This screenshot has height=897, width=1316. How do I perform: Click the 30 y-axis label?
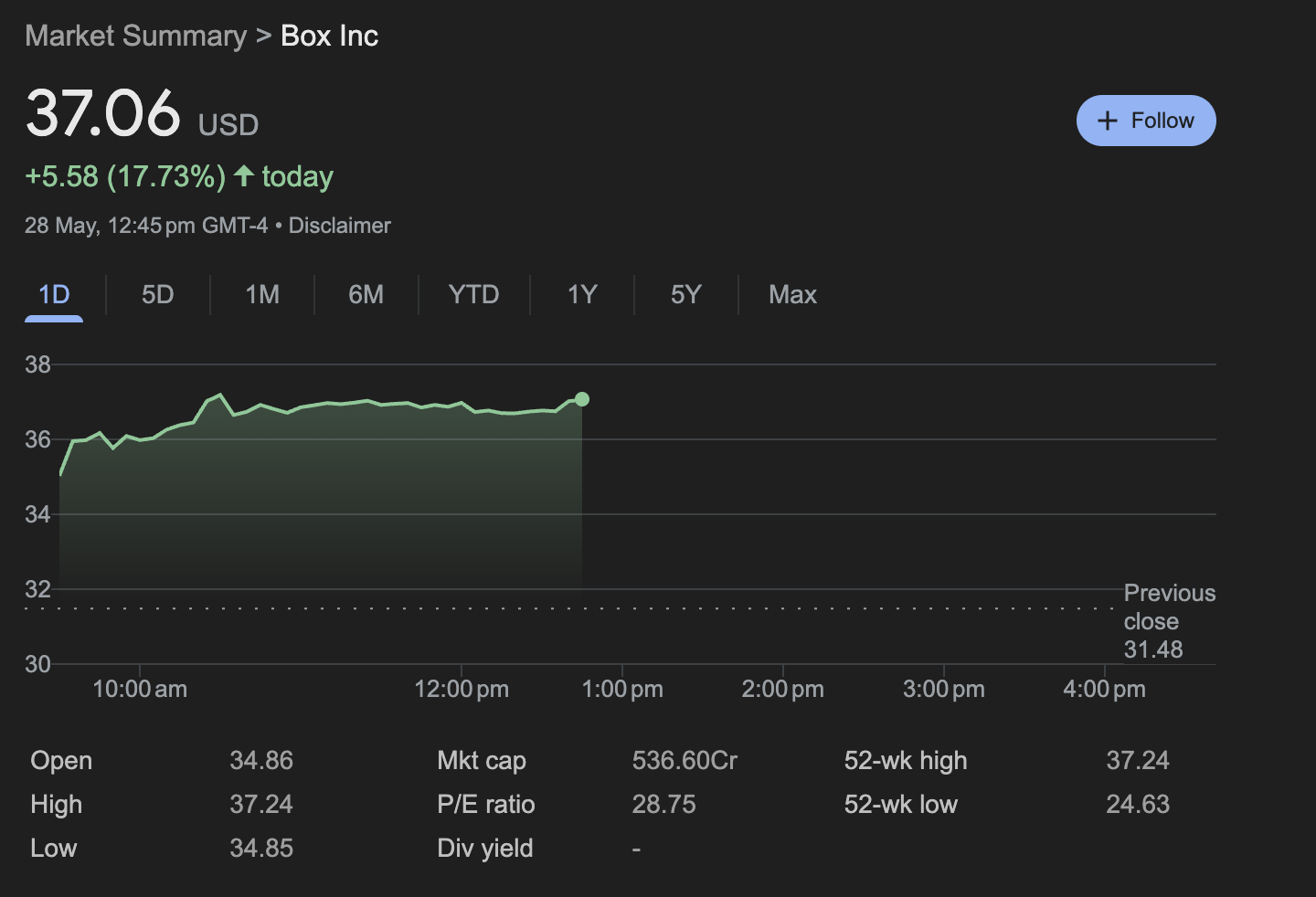(x=38, y=664)
